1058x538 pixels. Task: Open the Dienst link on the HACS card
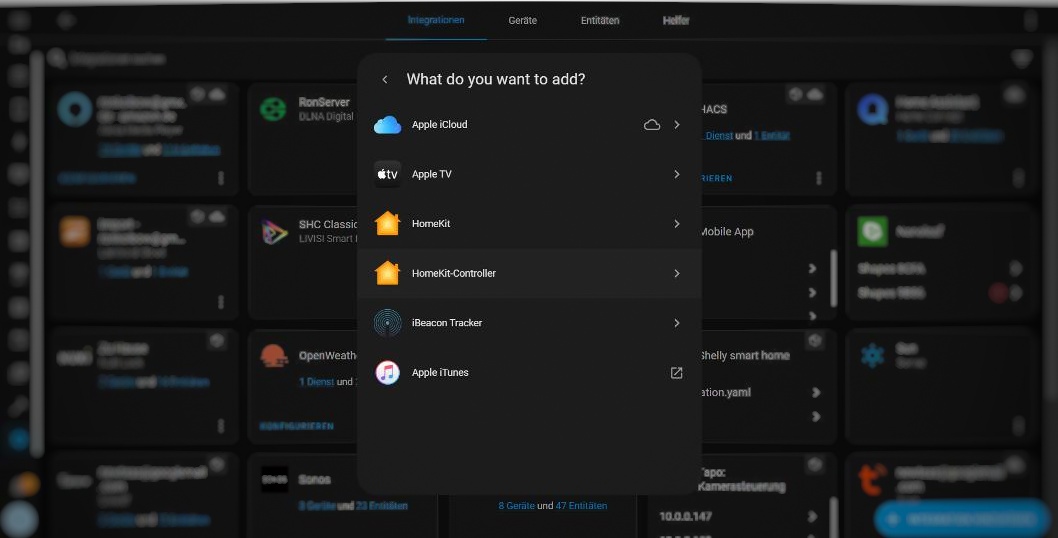(x=718, y=136)
